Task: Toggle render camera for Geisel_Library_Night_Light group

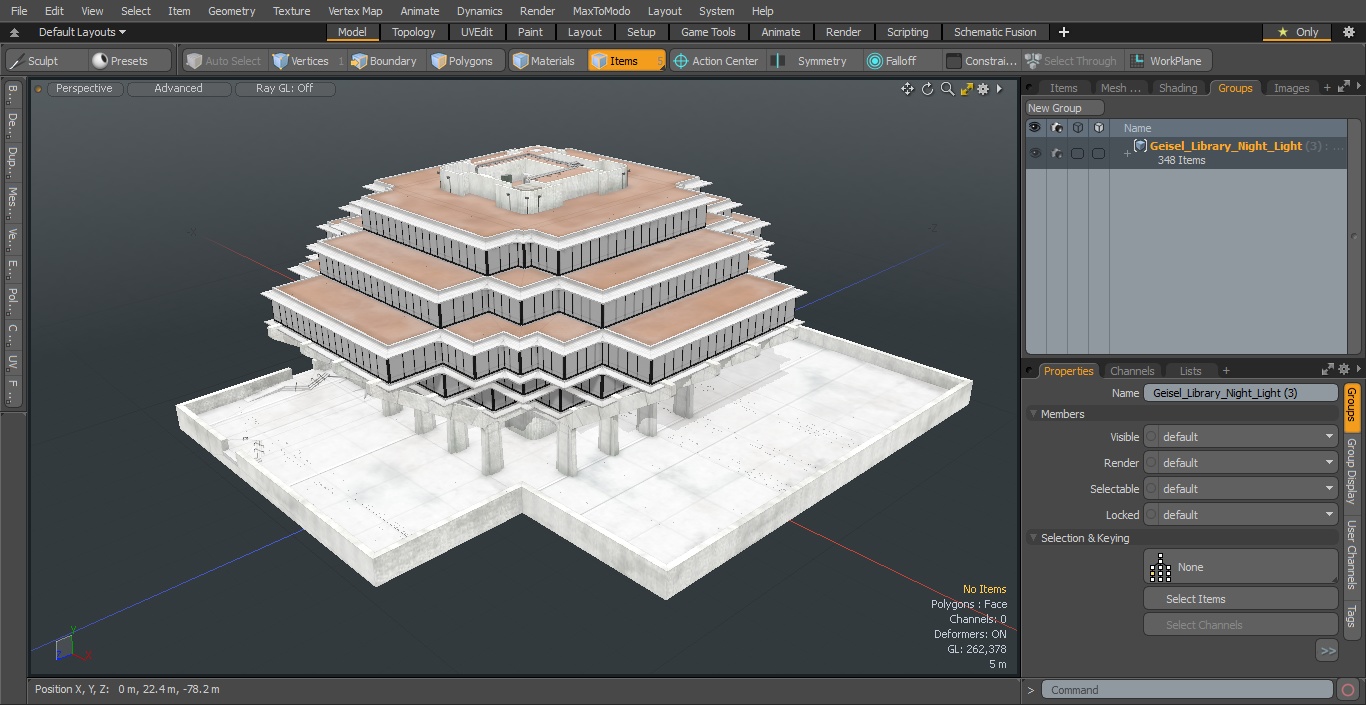Action: 1057,154
